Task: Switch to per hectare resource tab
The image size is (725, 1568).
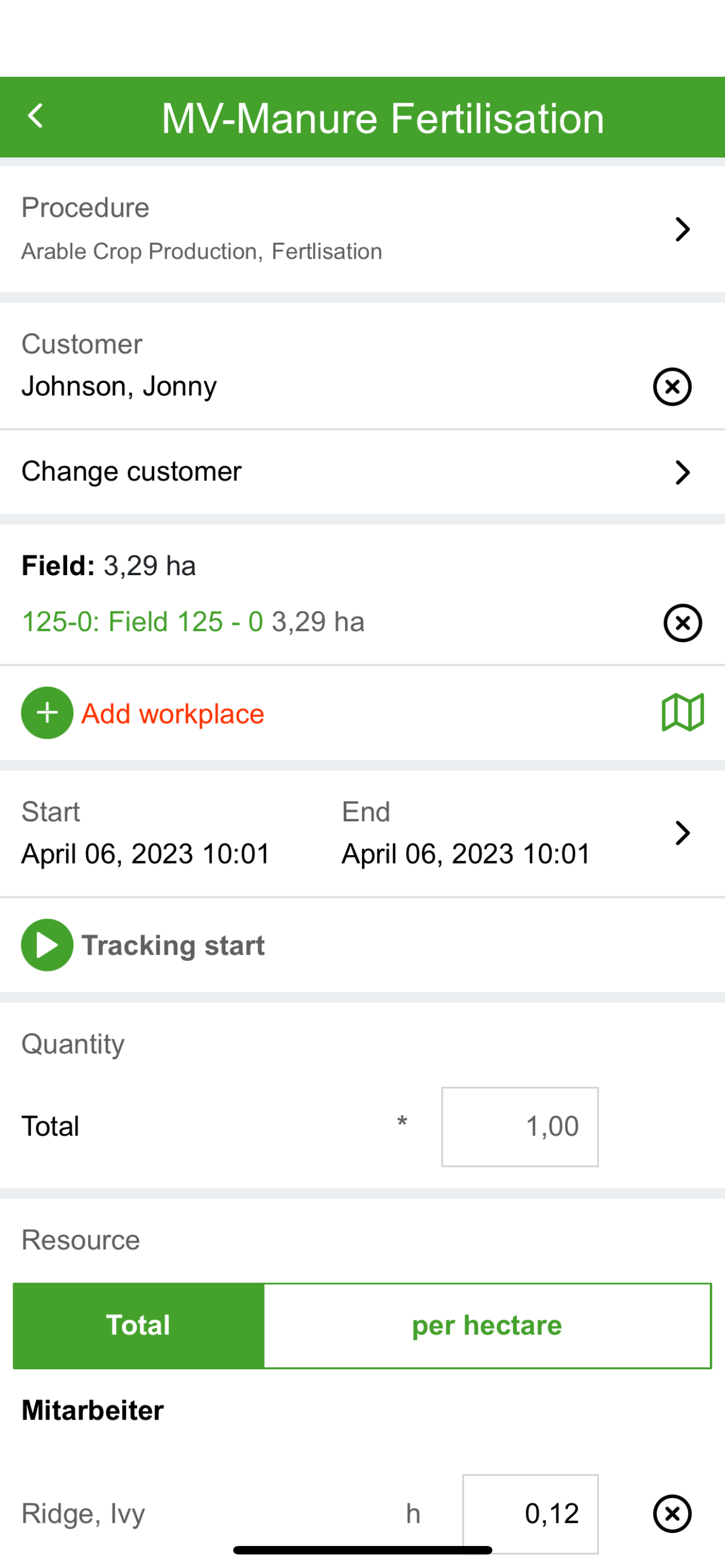Action: [x=487, y=1325]
